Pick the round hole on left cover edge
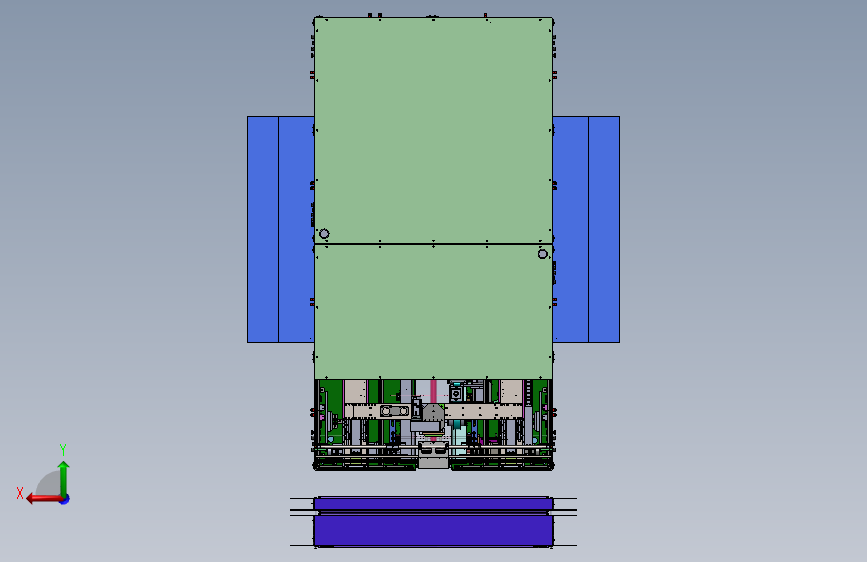Viewport: 867px width, 562px height. (x=325, y=234)
